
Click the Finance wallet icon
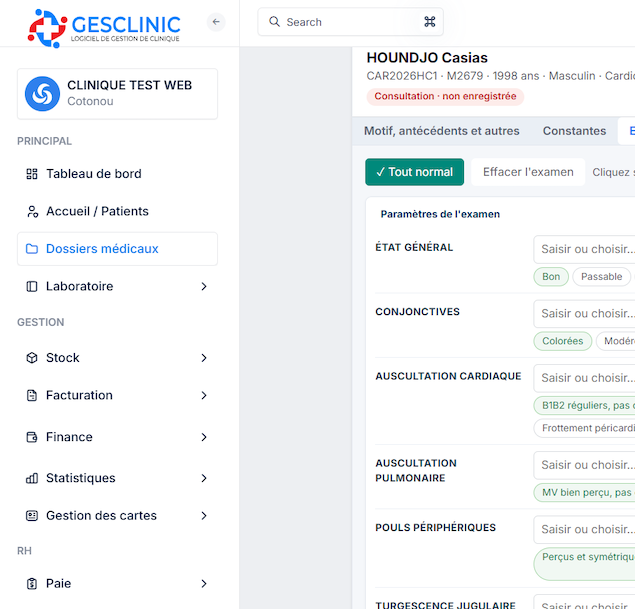32,437
